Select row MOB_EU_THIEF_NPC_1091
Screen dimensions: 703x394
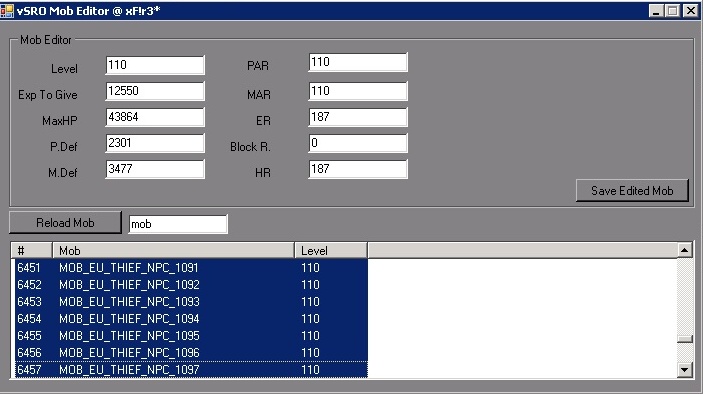click(191, 268)
